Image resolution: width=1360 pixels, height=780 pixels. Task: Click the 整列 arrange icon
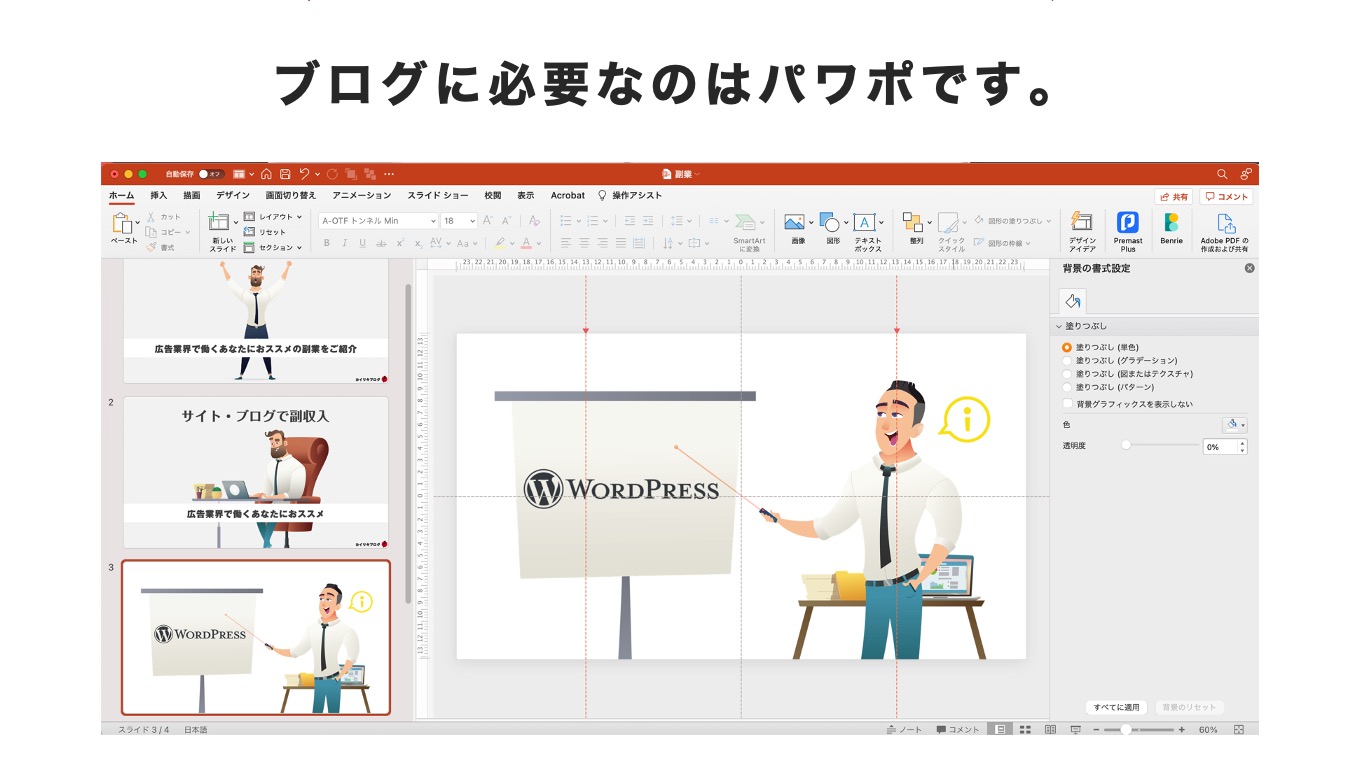pos(911,220)
